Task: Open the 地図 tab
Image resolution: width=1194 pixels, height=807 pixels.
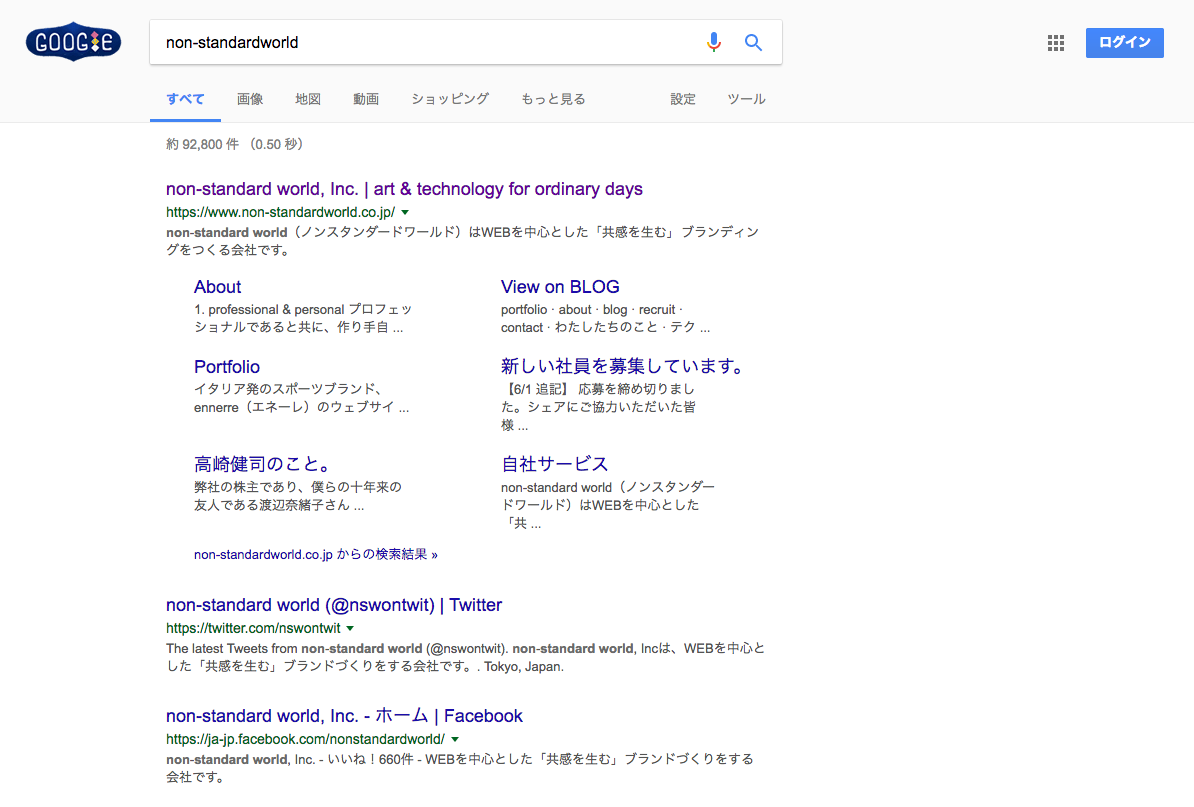Action: point(308,100)
